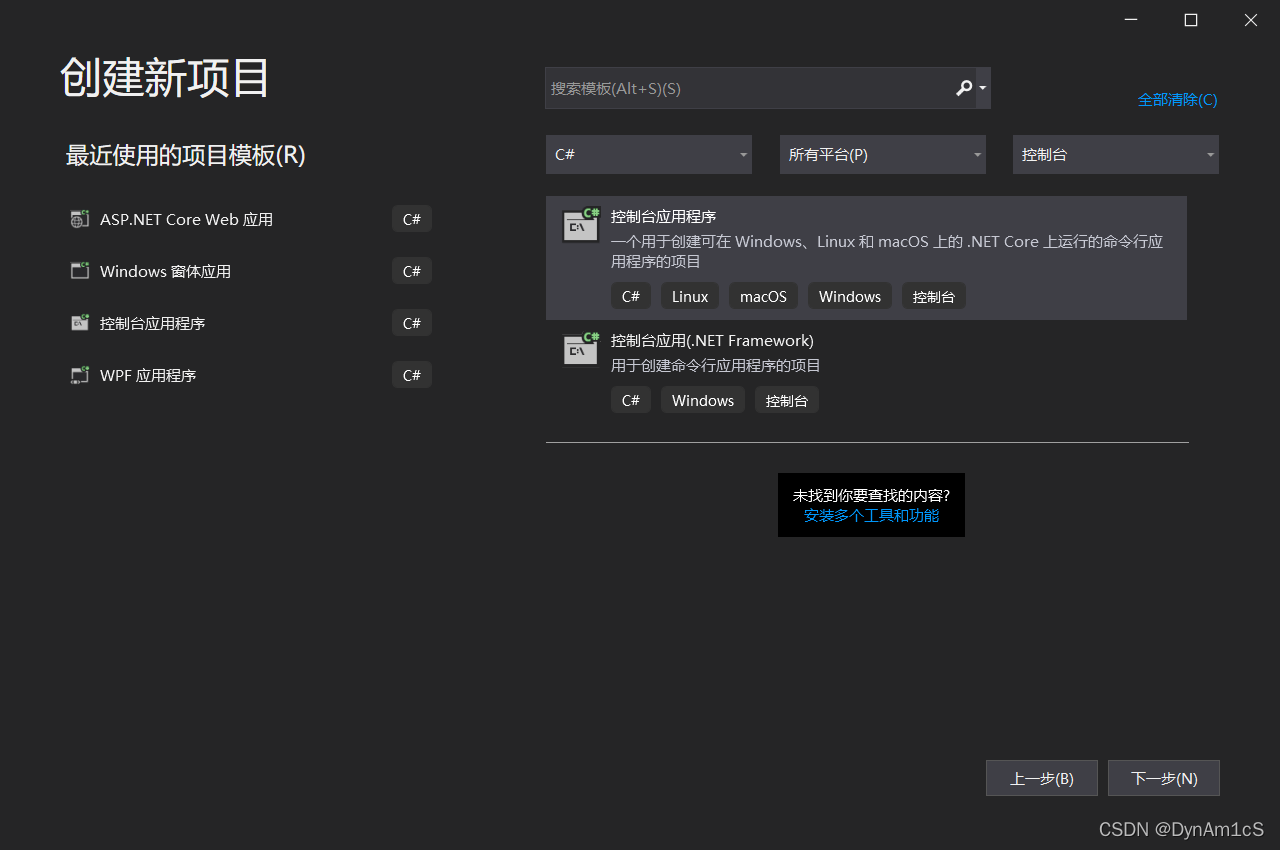The image size is (1280, 850).
Task: Click C# tag beside Windows 窗体应用
Action: tap(412, 271)
